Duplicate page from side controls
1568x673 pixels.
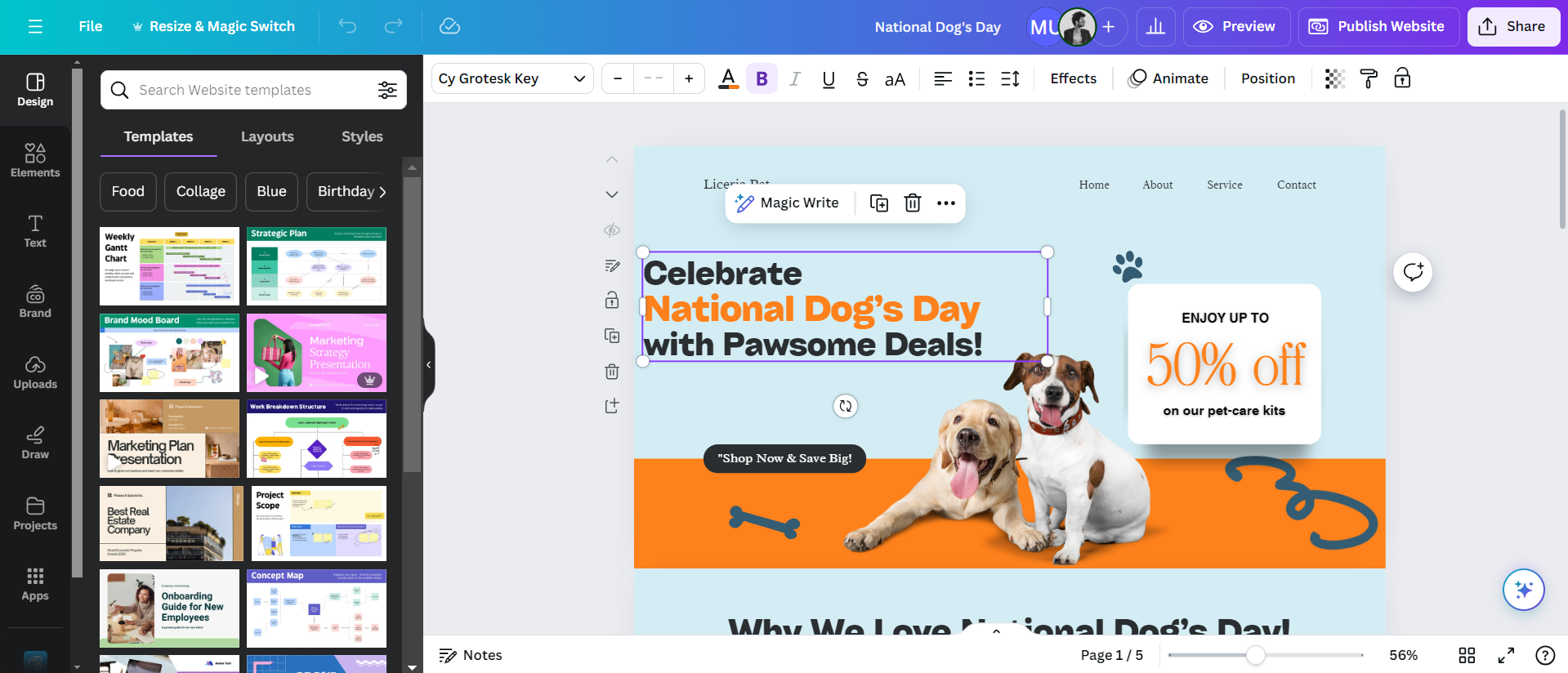(x=612, y=336)
